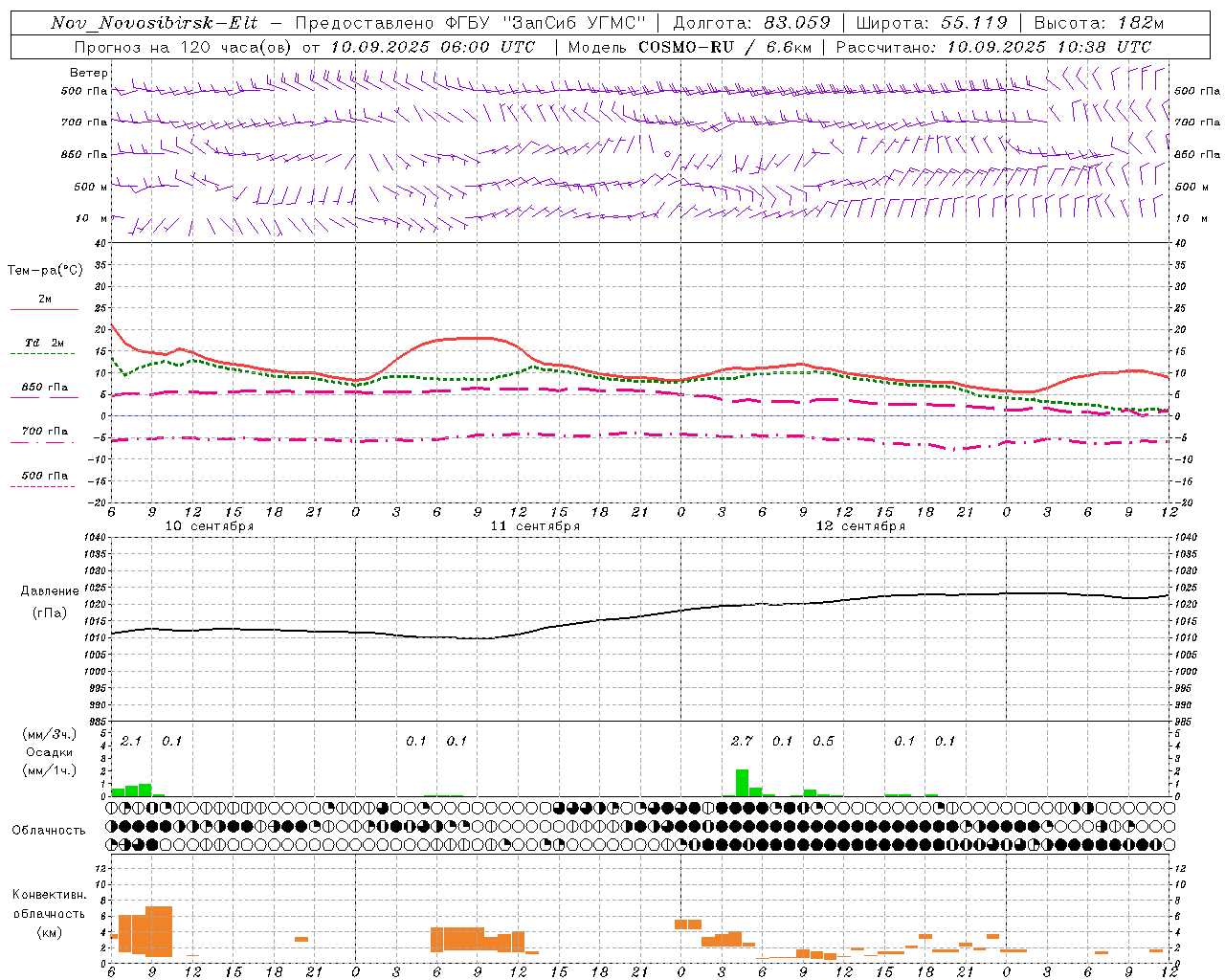Screen dimensions: 1225x980
Task: Select the Давление panel label
Action: click(x=50, y=591)
